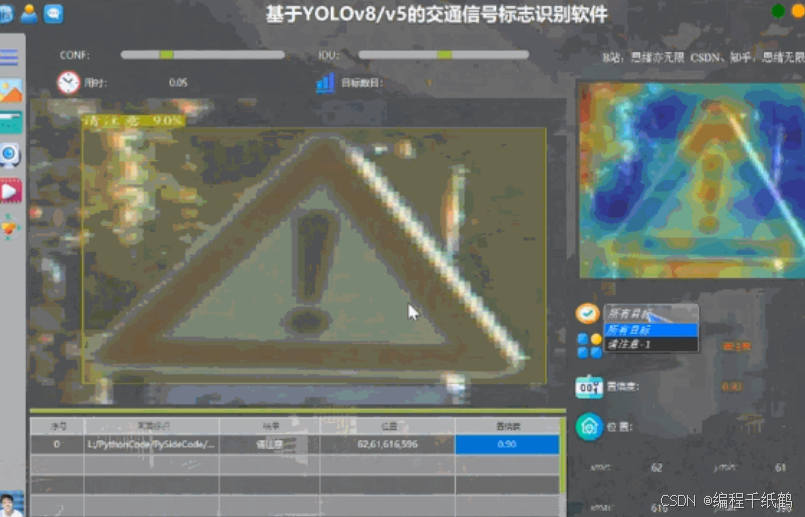Click the avatar picture at bottom-left of sidebar
Screen dimensions: 805x517
pyautogui.click(x=11, y=504)
